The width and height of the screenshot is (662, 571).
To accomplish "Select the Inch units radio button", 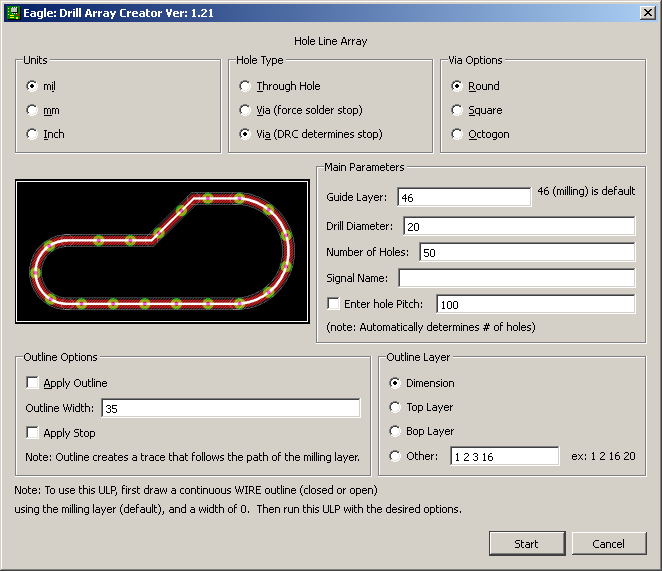I will (x=32, y=134).
